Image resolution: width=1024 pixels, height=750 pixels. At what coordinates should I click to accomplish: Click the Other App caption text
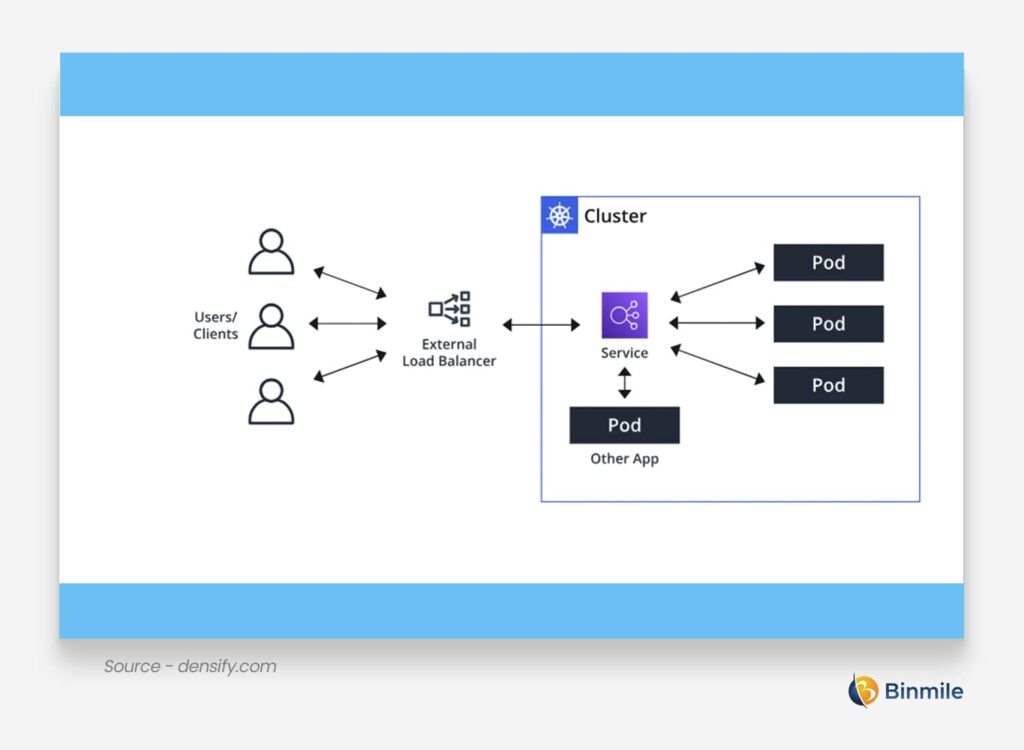pos(623,458)
